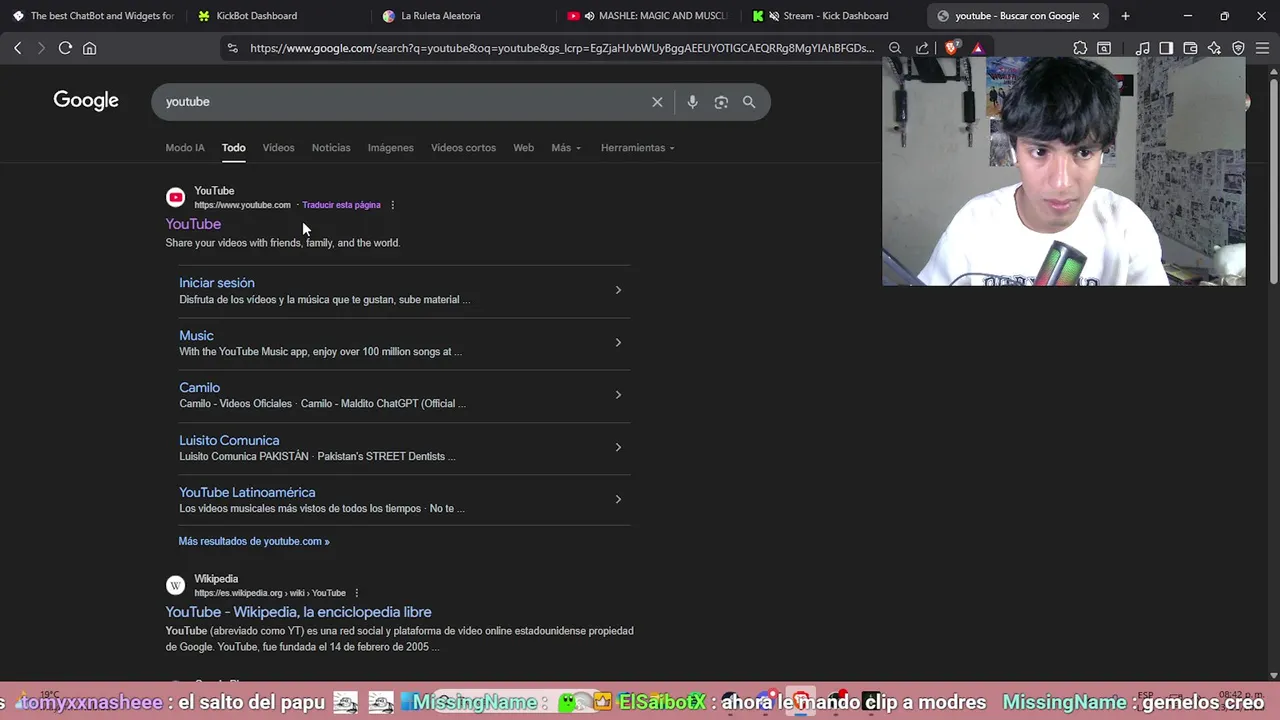Share this page via the share icon

(922, 48)
